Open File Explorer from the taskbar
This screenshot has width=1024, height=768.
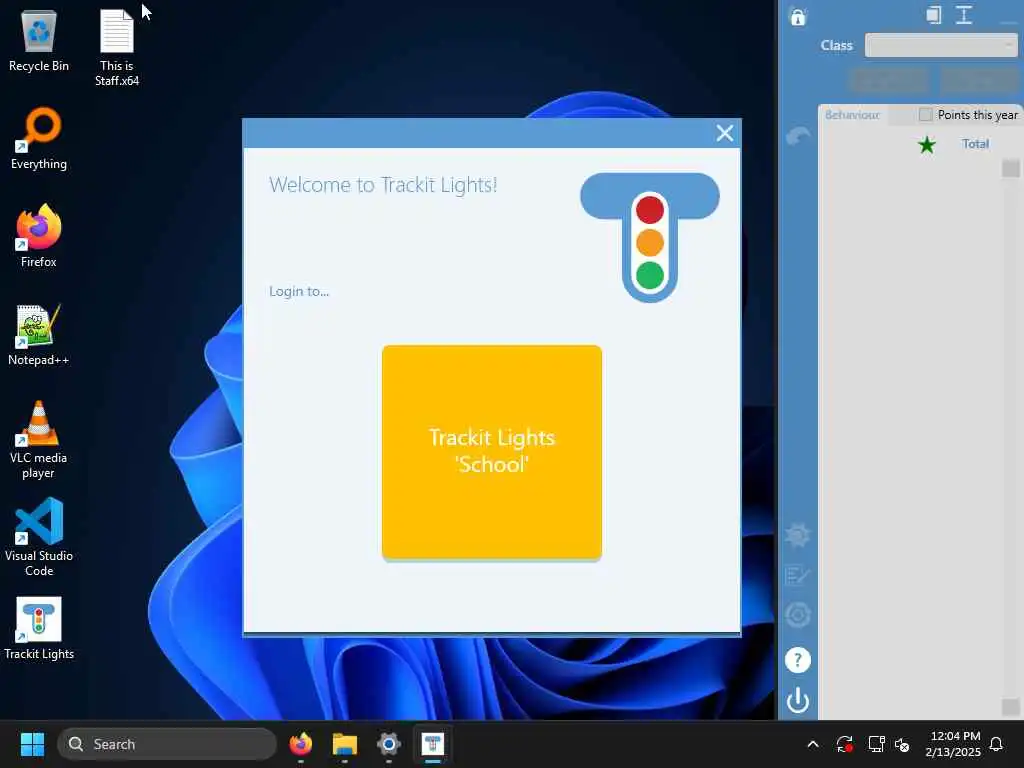[x=344, y=744]
